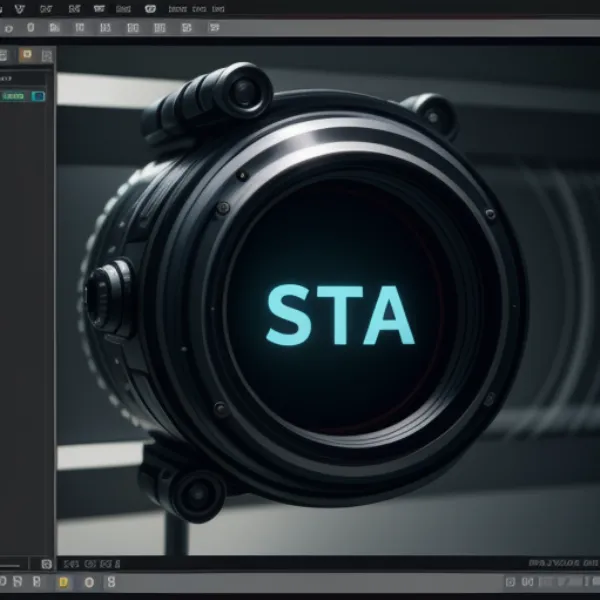Click the V-shaped icon in the top menu bar
This screenshot has width=600, height=600.
[x=20, y=9]
